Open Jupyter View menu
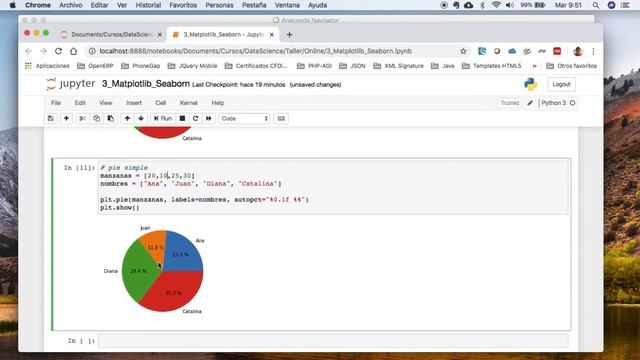640x360 pixels. [x=106, y=103]
